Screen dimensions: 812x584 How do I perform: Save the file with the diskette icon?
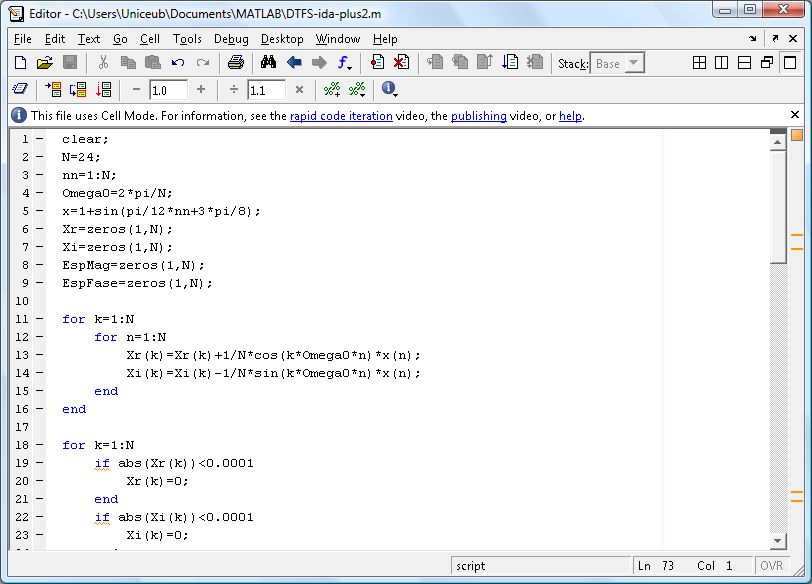[x=70, y=63]
